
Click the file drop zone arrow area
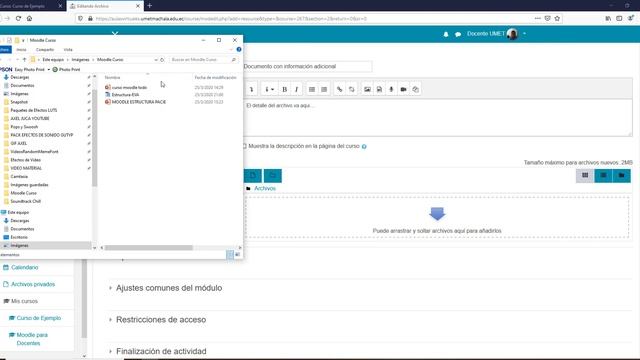click(437, 217)
